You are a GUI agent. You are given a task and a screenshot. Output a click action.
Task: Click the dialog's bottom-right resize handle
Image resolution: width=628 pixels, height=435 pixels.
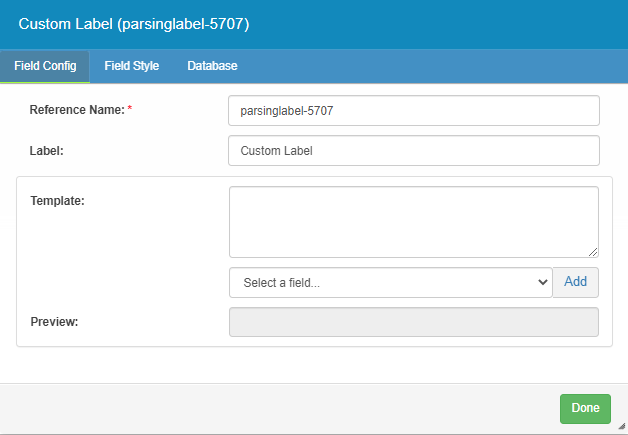(x=621, y=427)
